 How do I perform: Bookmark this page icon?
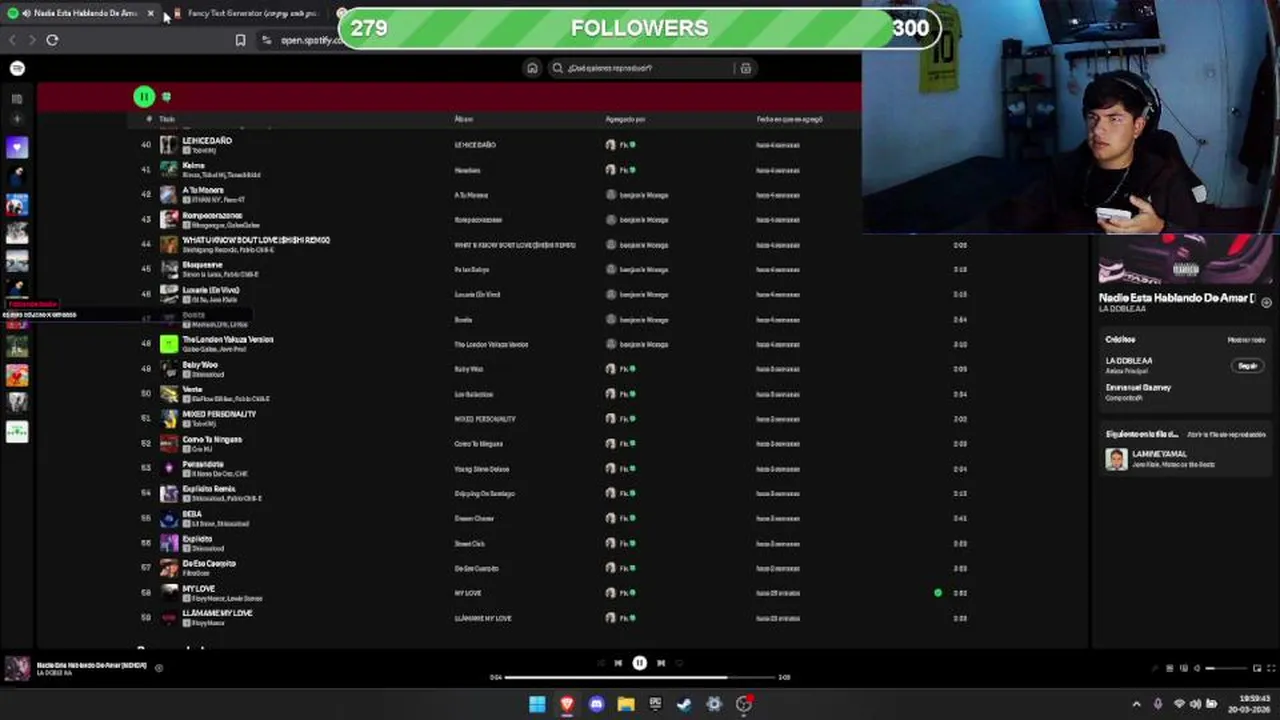240,40
